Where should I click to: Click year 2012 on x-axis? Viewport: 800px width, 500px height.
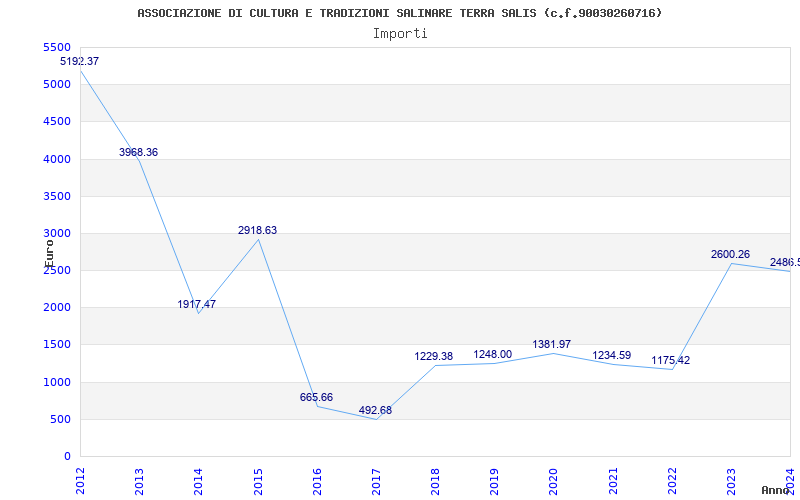(x=80, y=481)
